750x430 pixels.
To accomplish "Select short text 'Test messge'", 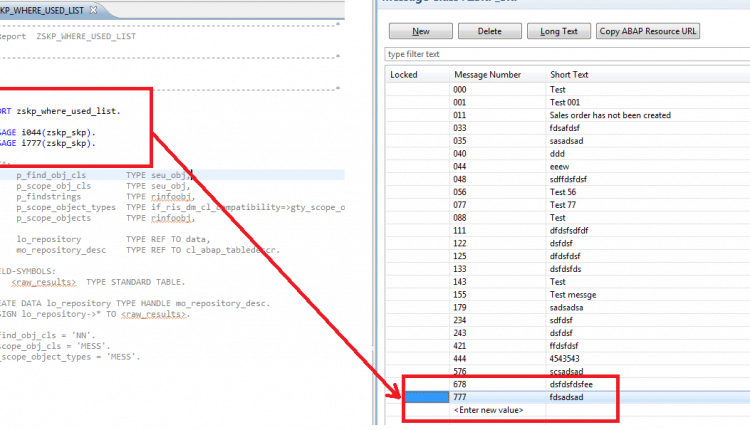I will click(x=573, y=295).
